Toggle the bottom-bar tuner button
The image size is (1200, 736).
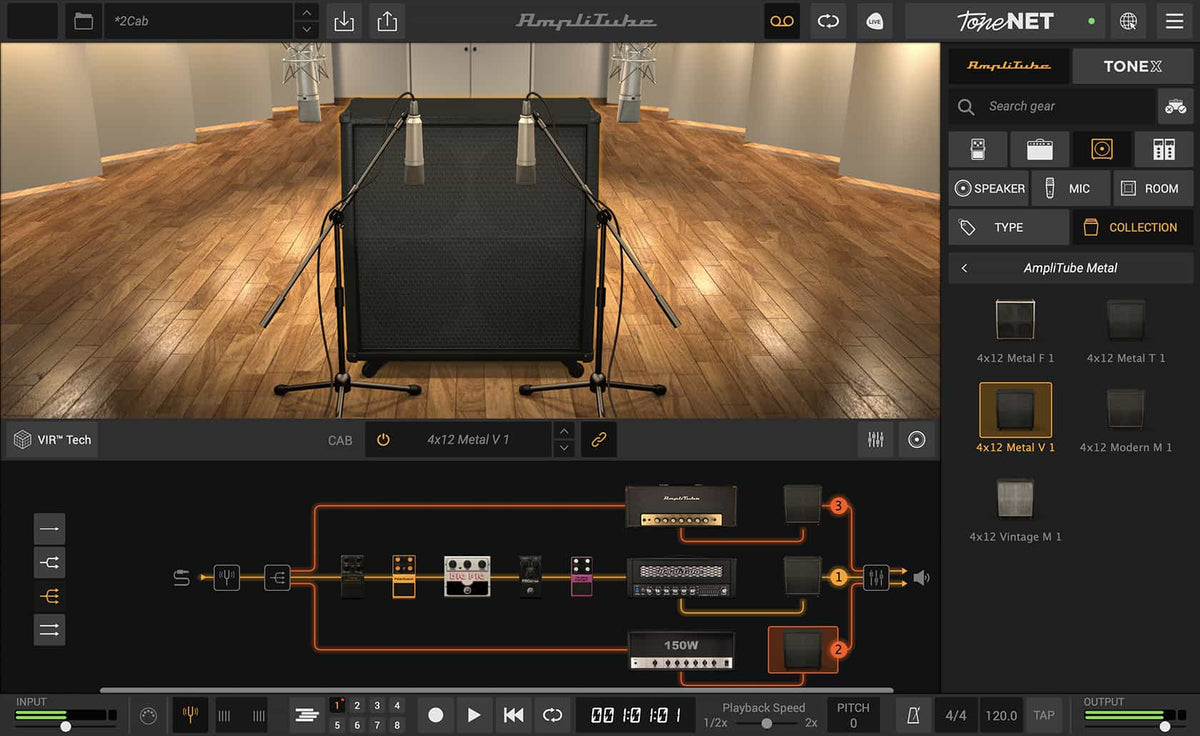tap(190, 715)
